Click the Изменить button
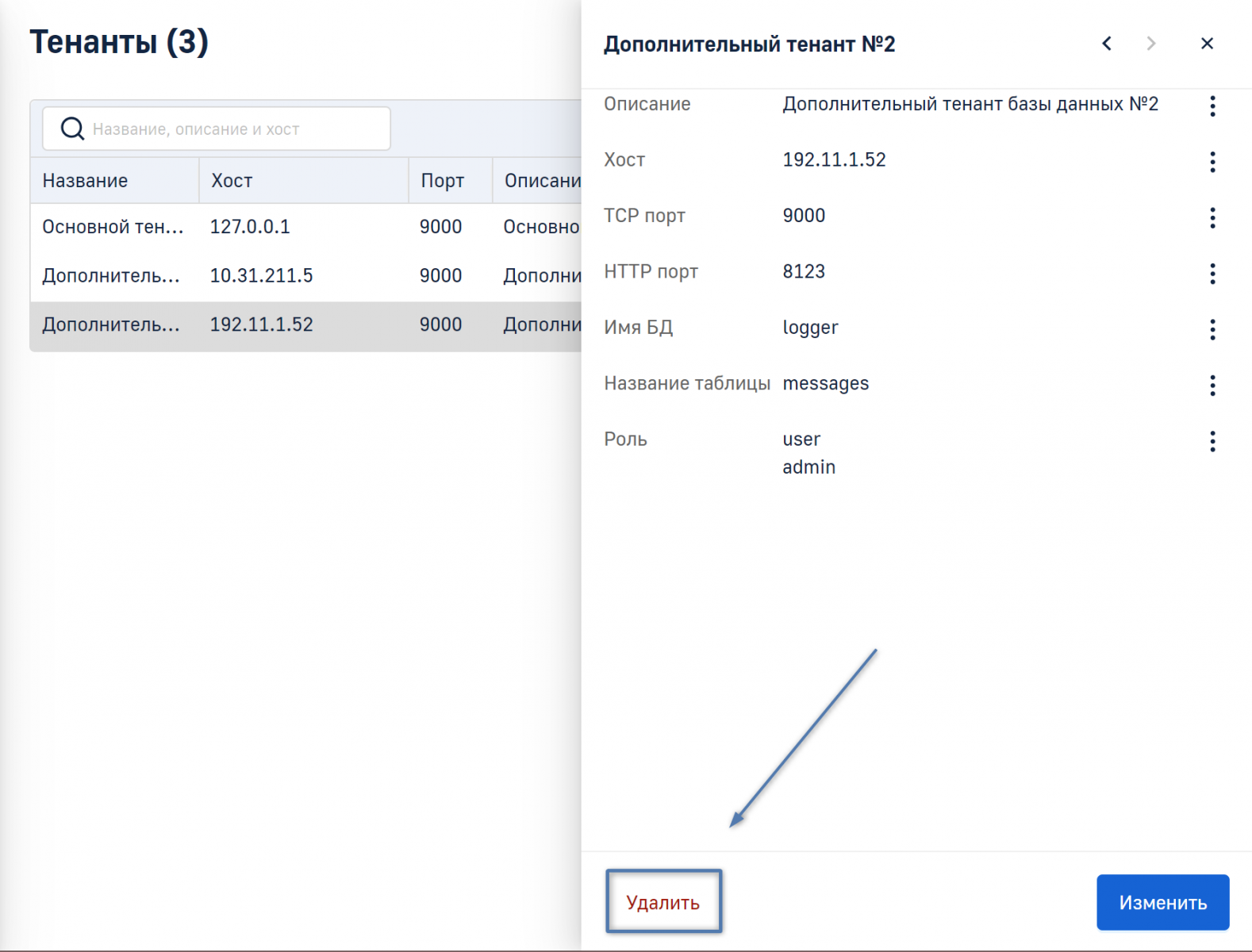This screenshot has width=1252, height=952. point(1162,902)
